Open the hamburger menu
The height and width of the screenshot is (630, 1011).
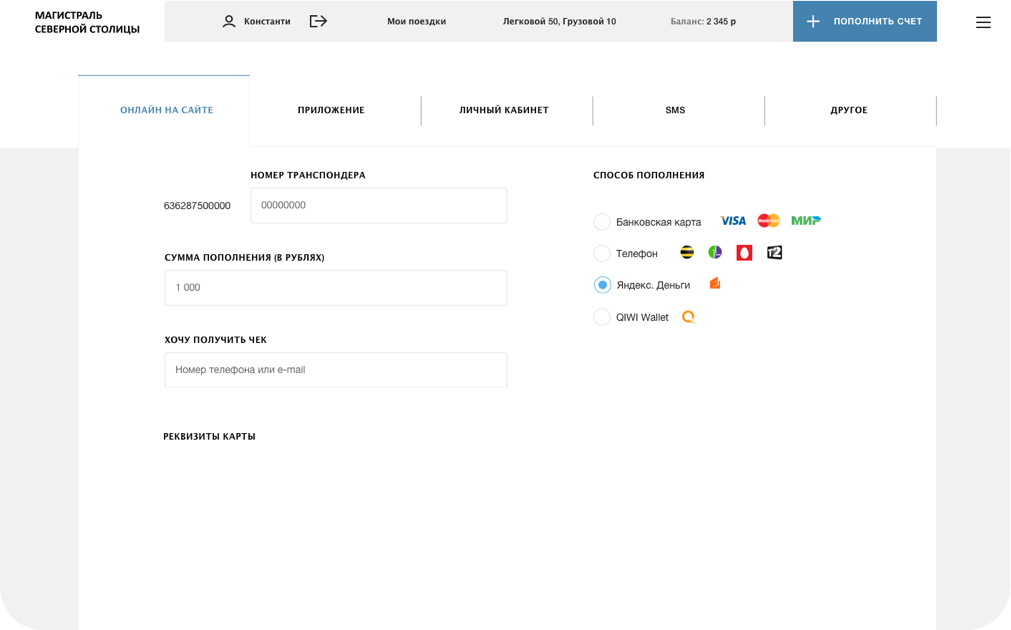coord(983,22)
